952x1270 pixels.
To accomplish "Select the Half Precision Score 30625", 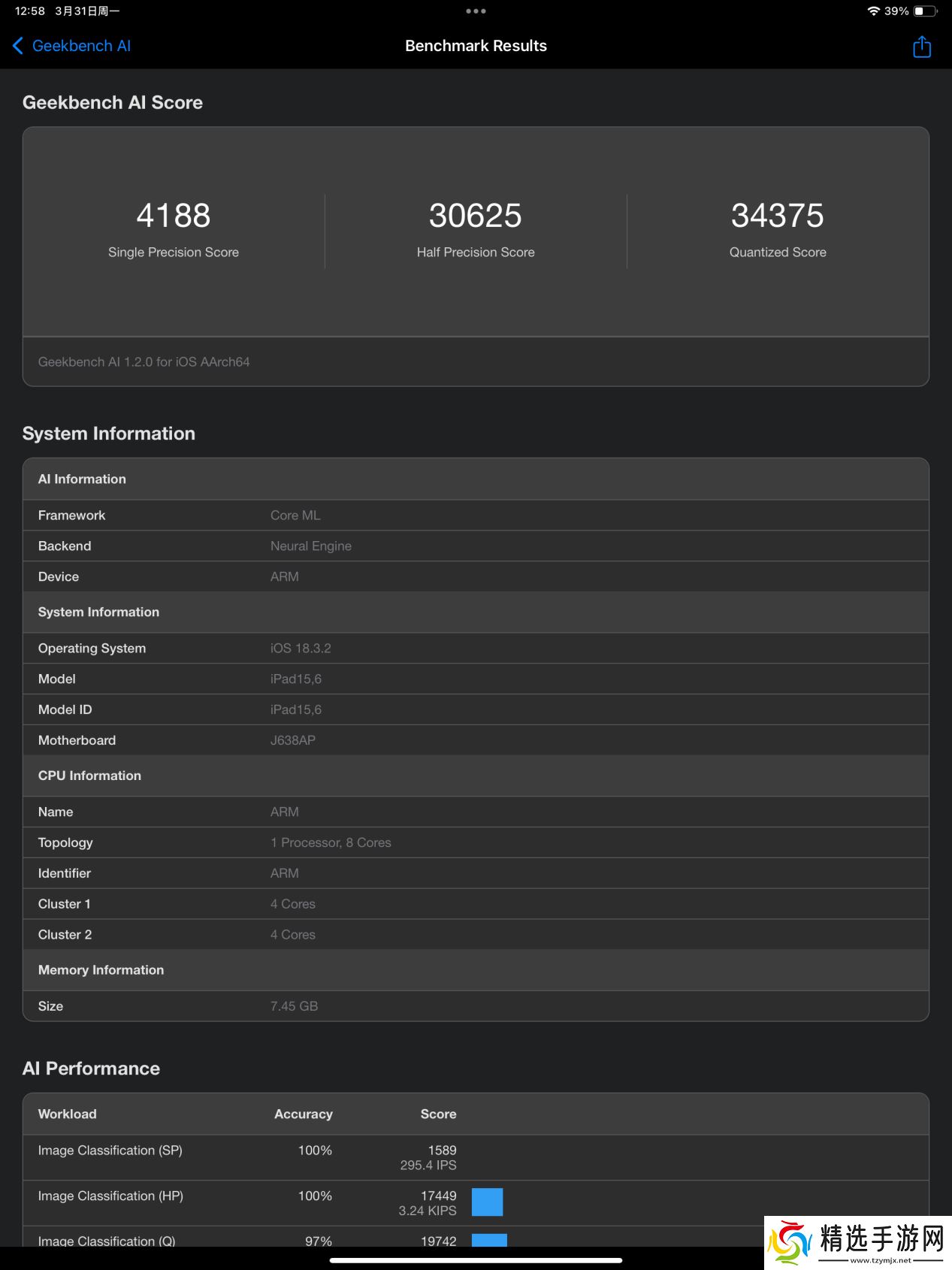I will [476, 216].
